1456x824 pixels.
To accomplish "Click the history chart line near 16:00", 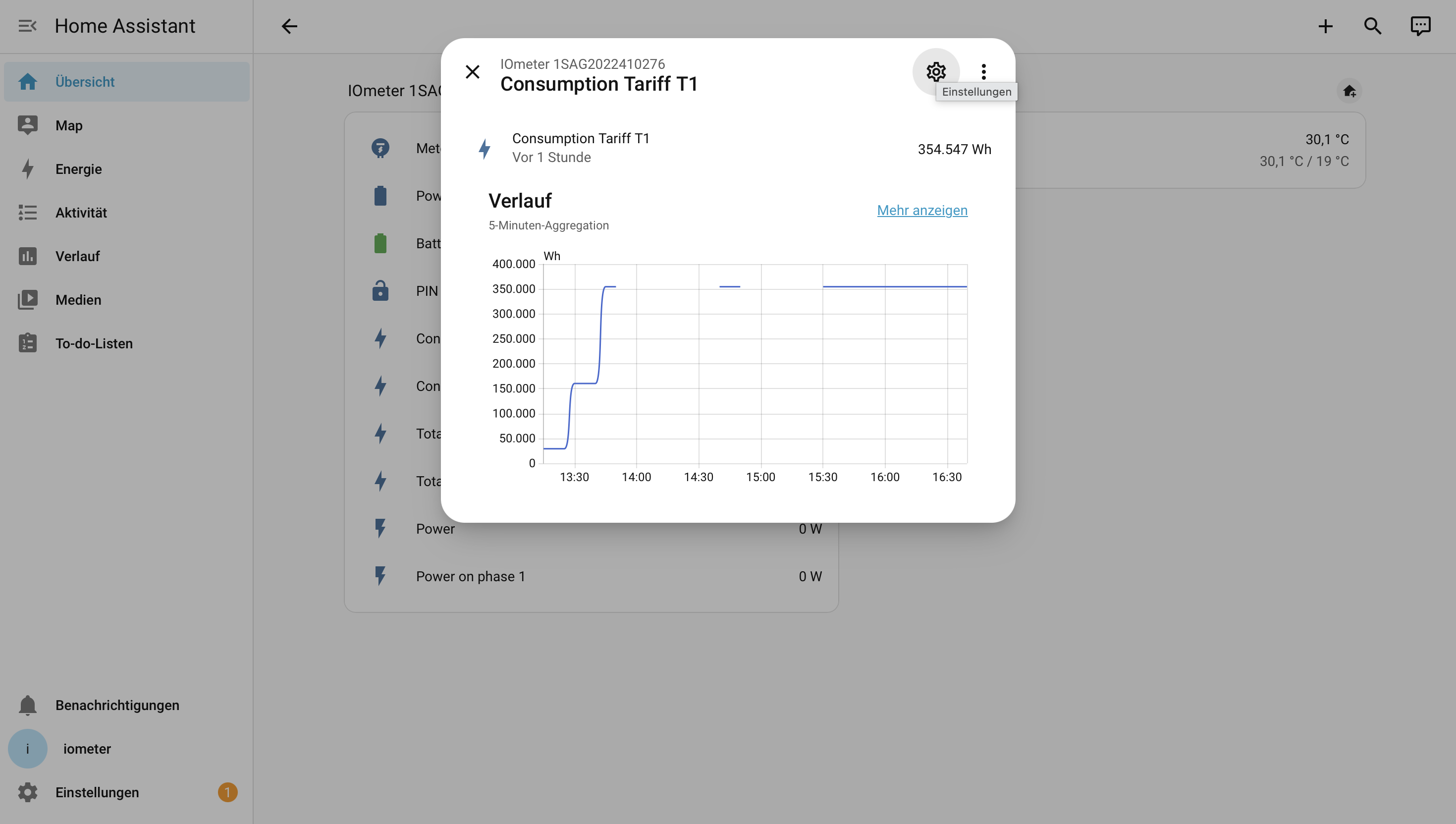I will (885, 287).
